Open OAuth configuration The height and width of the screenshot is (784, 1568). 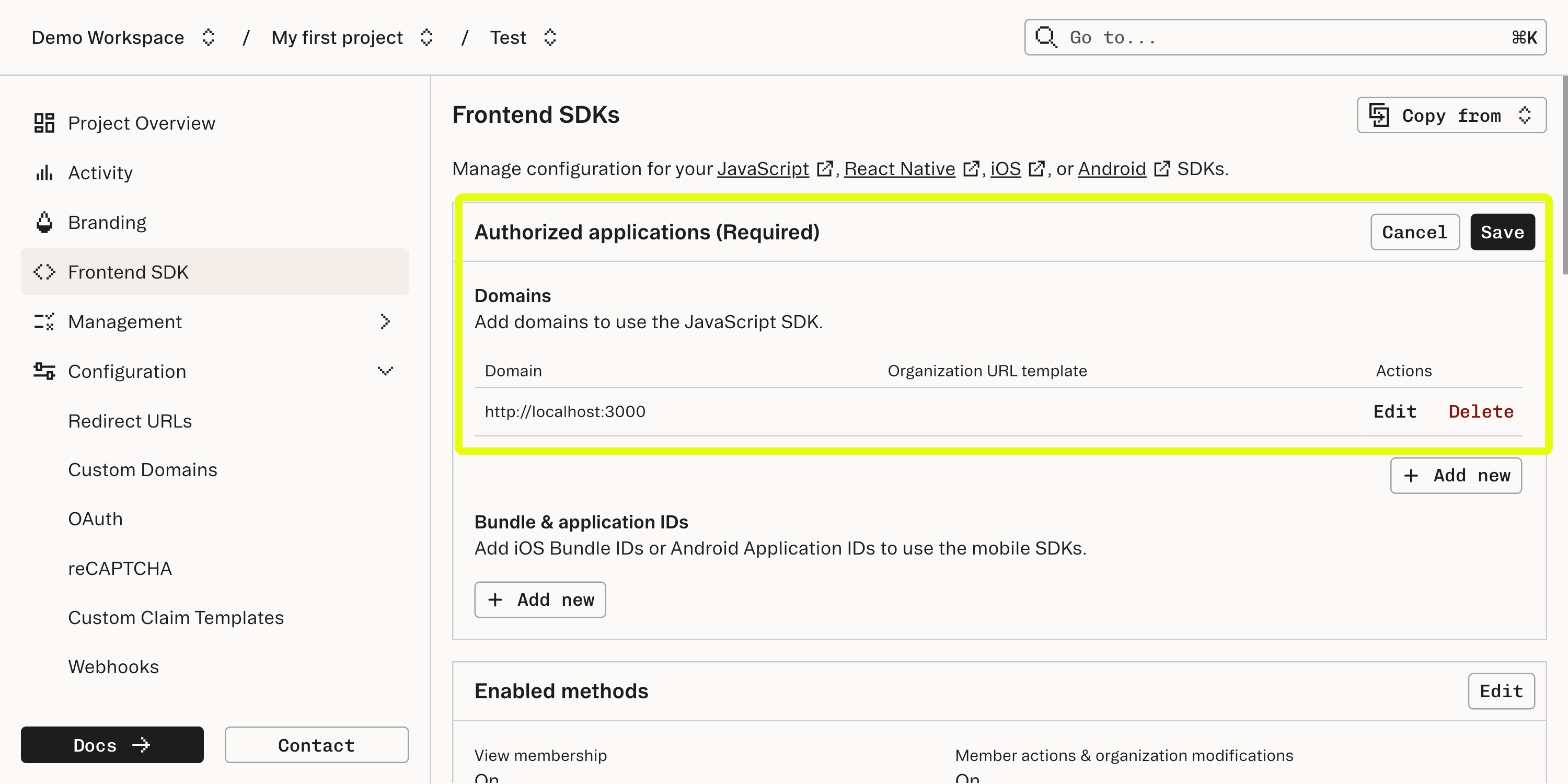click(x=95, y=518)
